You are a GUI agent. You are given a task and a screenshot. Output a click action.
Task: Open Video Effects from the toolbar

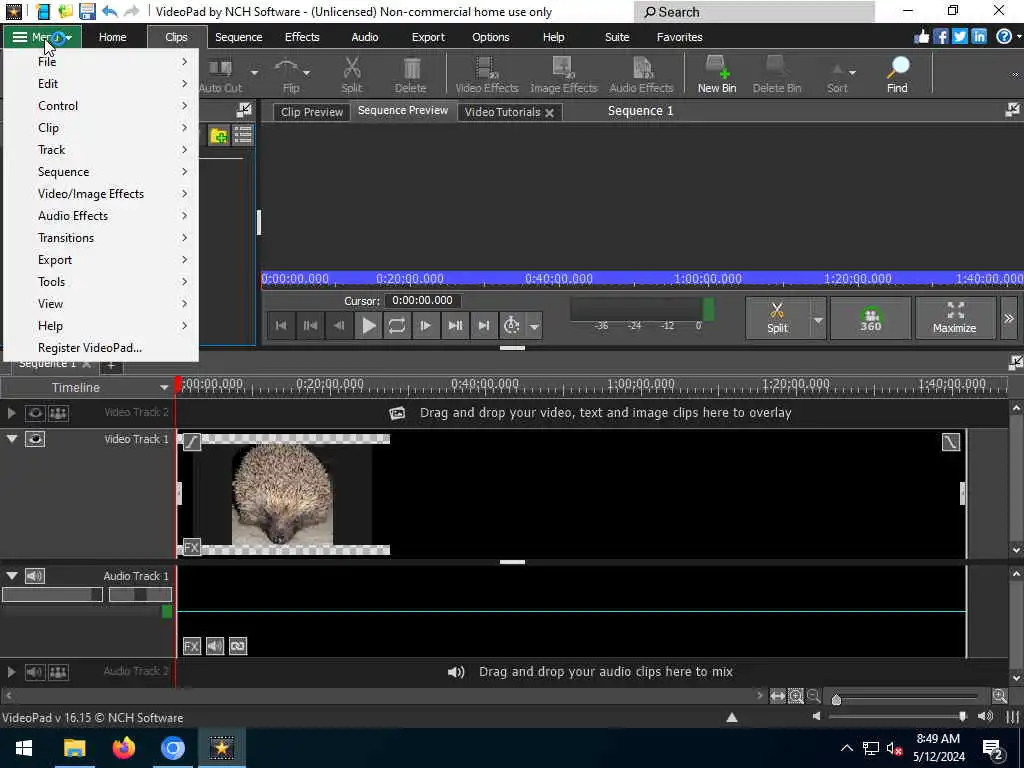pos(487,75)
